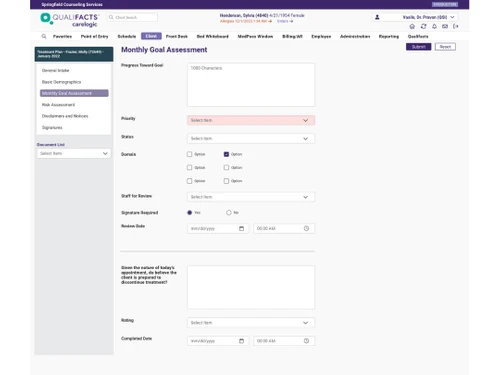
Task: Open the Client menu
Action: 151,36
